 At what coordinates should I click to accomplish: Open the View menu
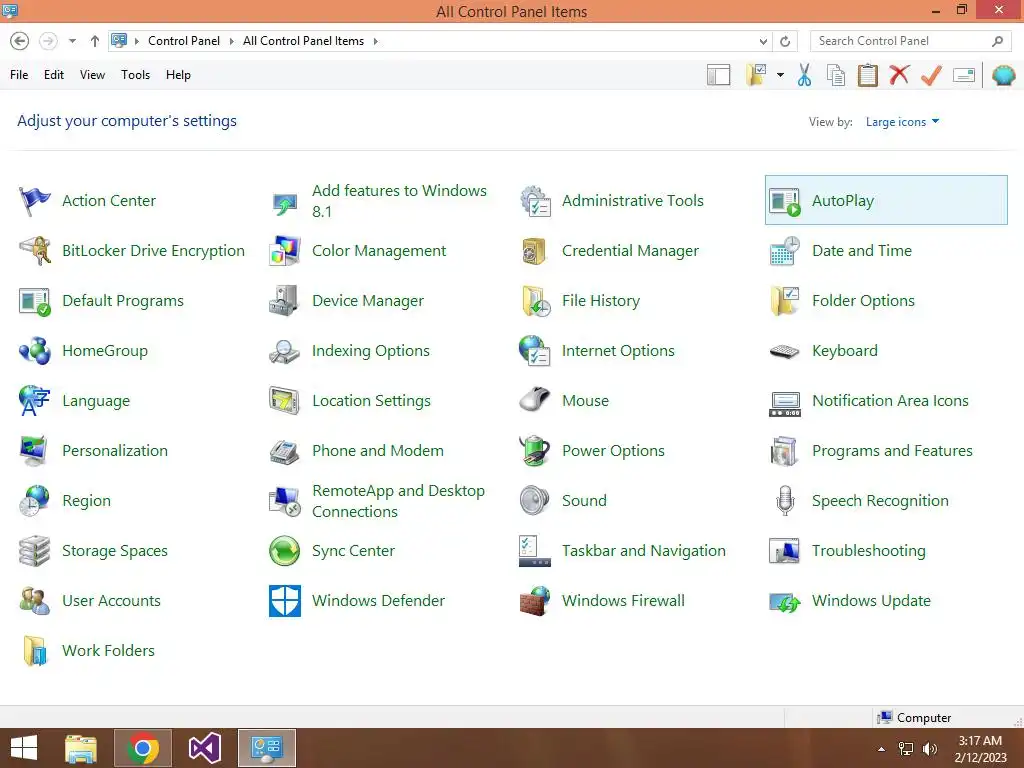point(92,75)
